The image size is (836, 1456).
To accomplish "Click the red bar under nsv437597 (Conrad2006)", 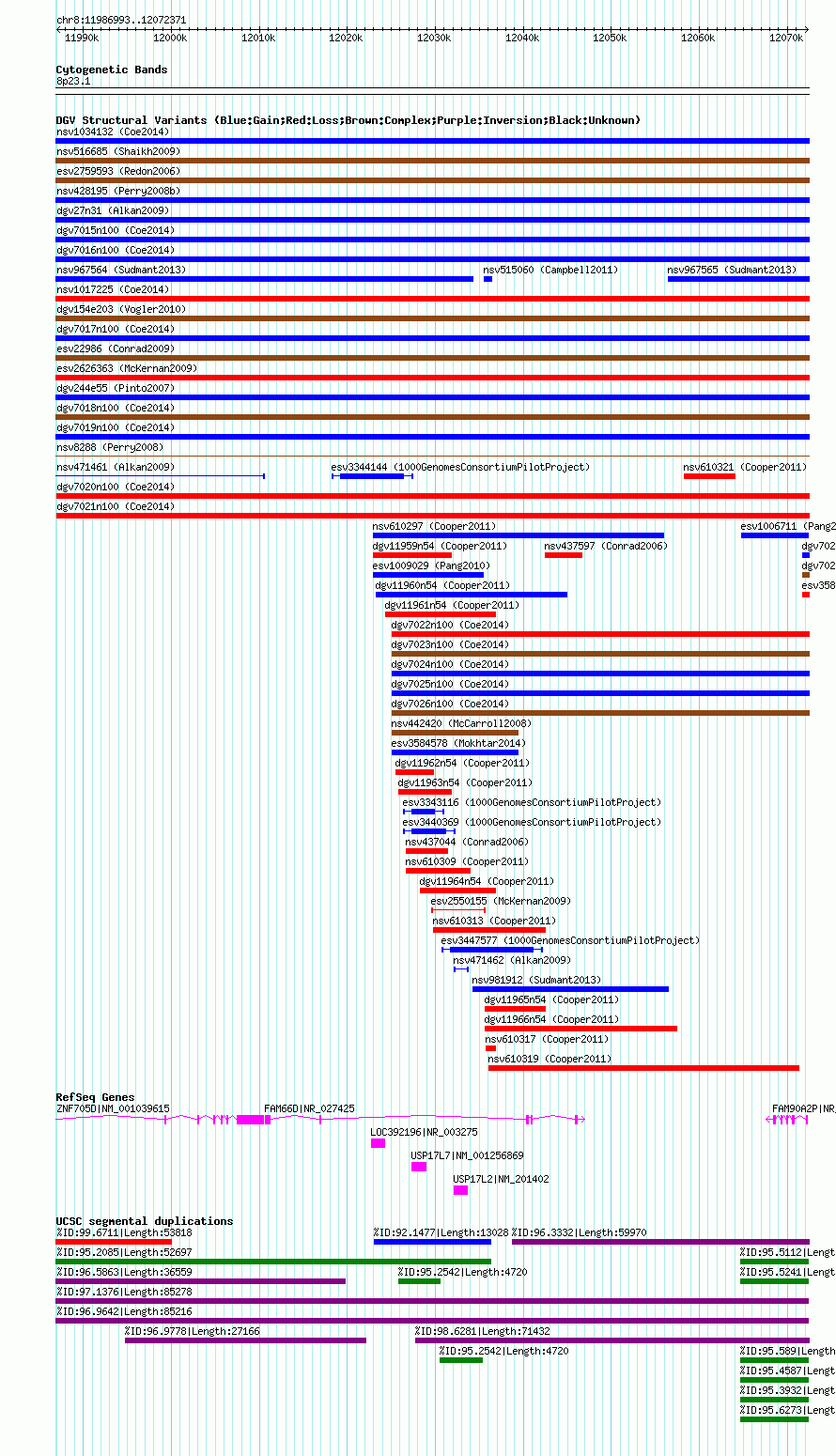I will pyautogui.click(x=564, y=555).
